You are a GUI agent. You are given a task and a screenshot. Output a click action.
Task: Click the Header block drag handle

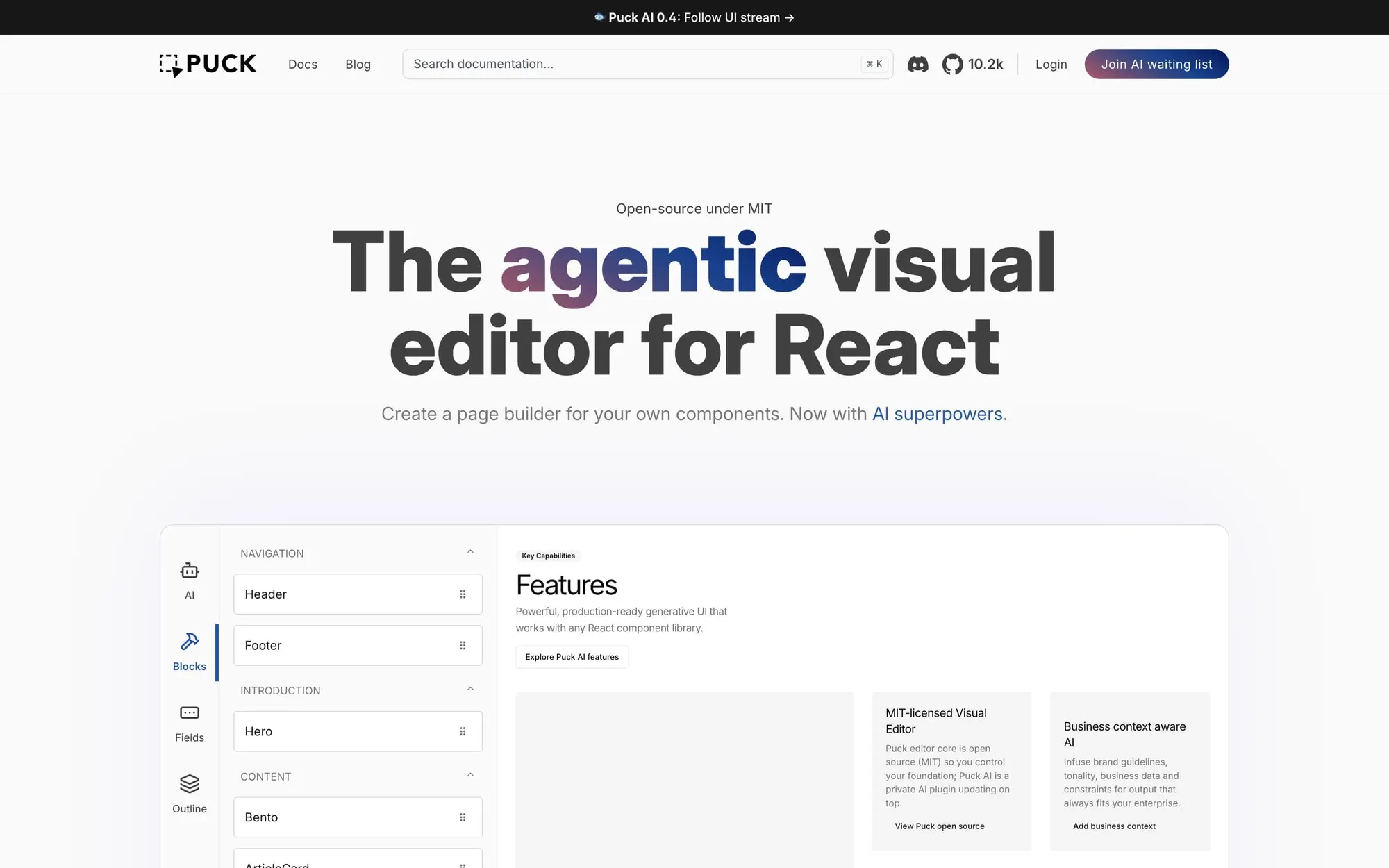tap(463, 594)
